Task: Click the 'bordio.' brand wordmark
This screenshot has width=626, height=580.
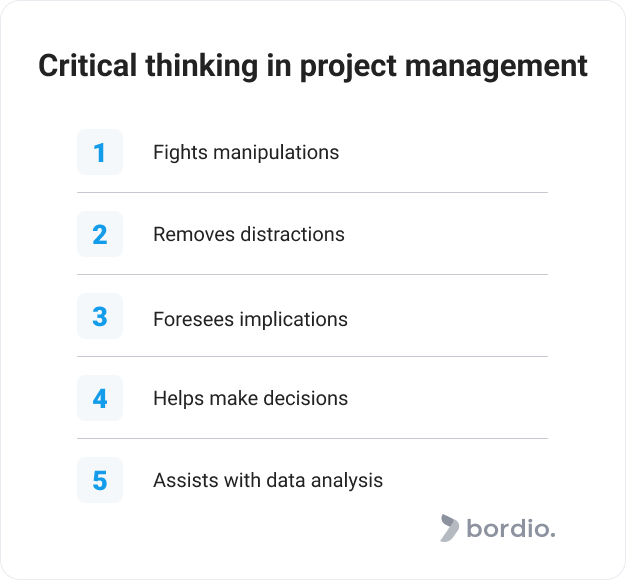Action: click(511, 529)
